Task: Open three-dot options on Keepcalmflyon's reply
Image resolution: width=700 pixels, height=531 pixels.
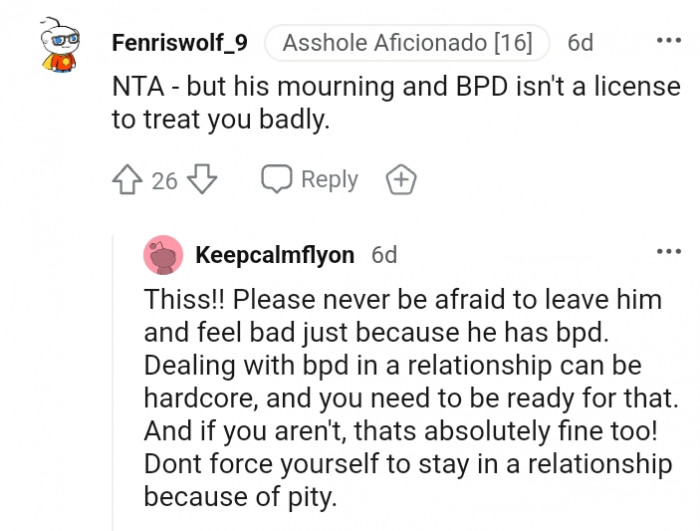Action: tap(667, 251)
